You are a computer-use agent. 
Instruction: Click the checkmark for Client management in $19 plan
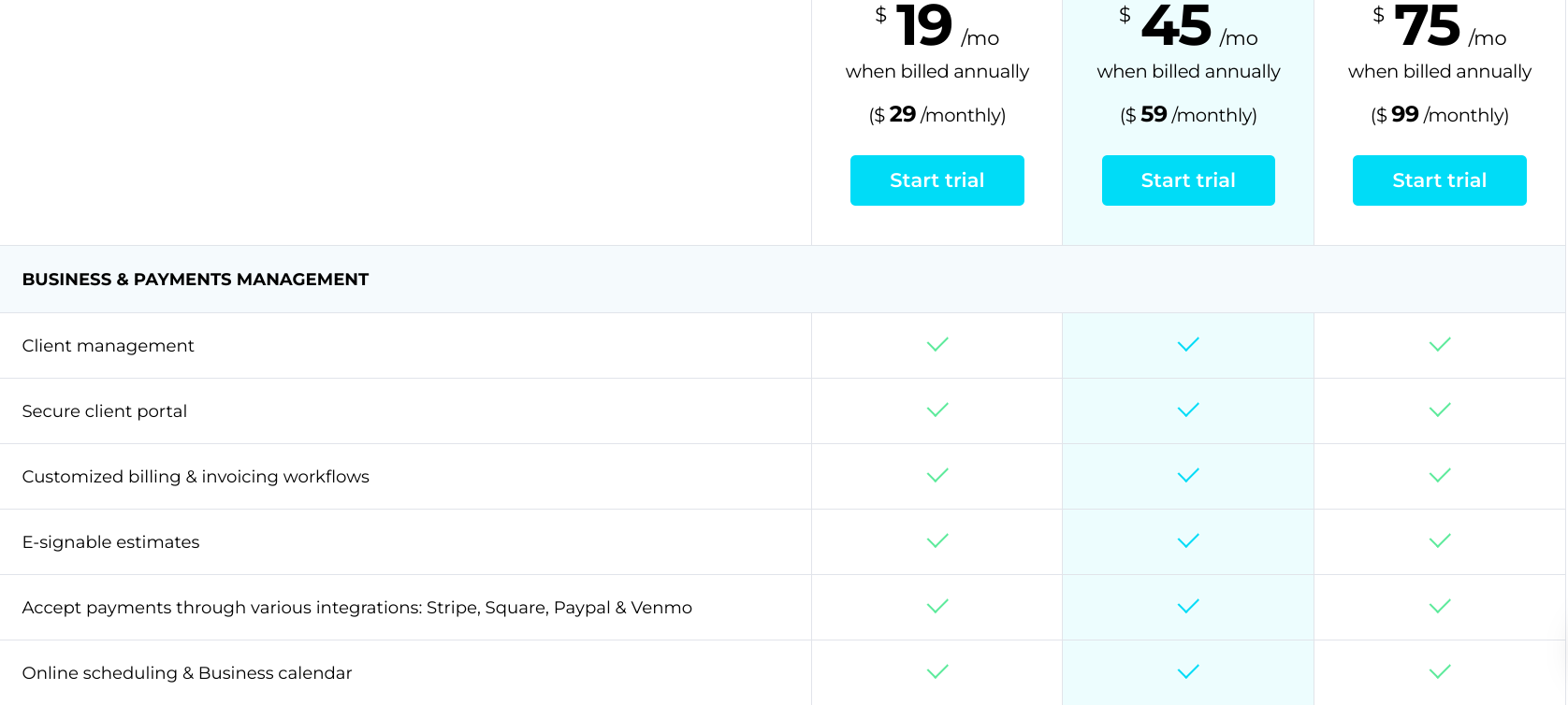[936, 345]
